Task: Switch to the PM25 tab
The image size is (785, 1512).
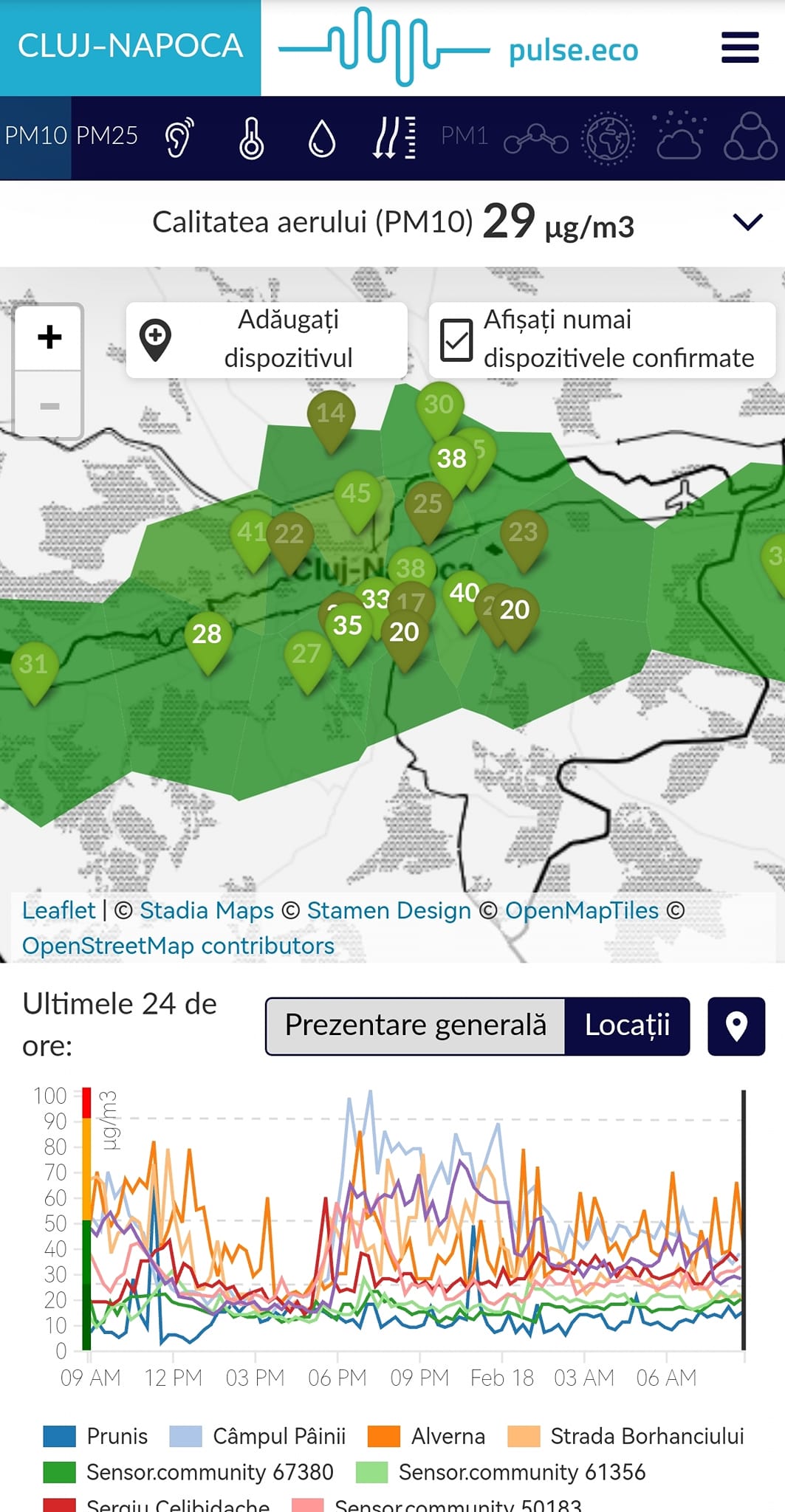Action: pos(107,136)
